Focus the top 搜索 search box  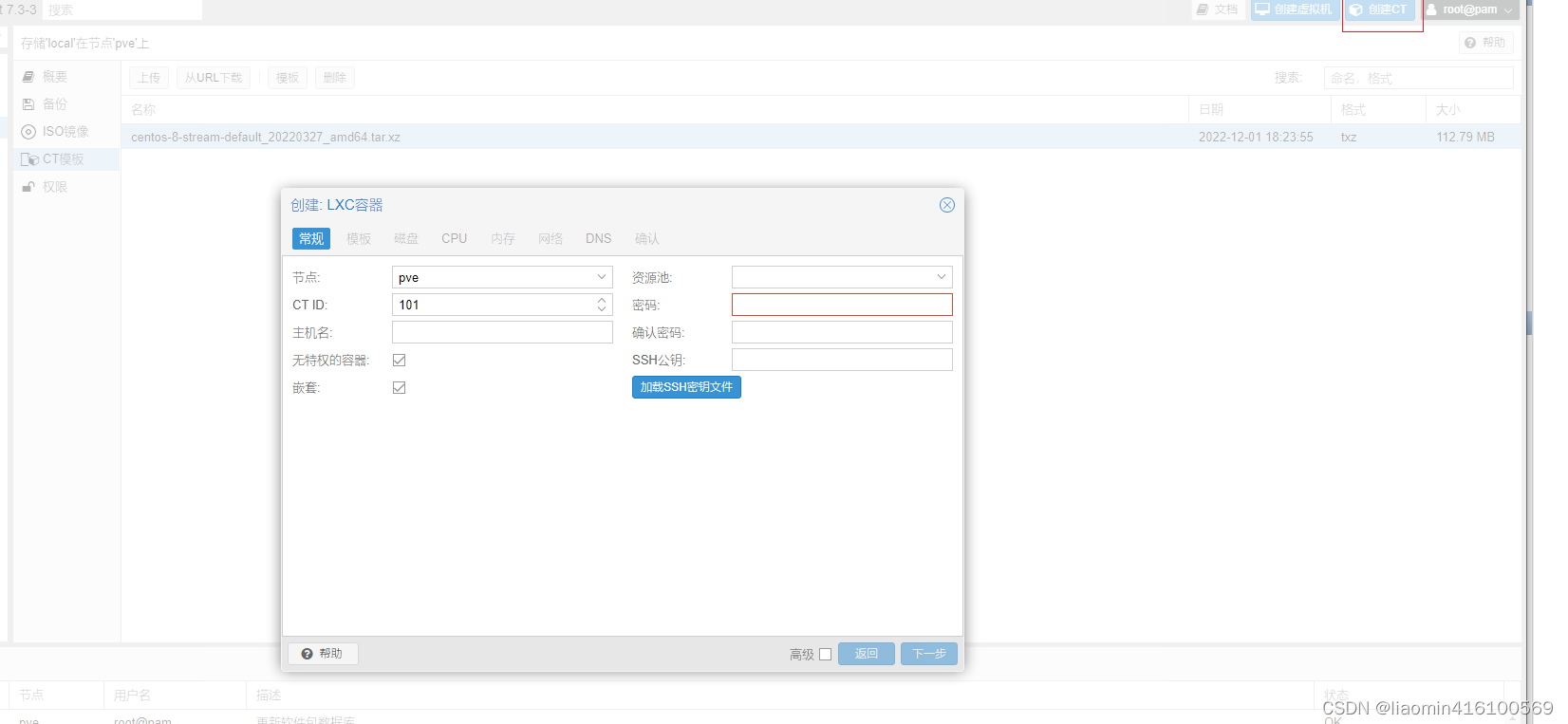[121, 9]
